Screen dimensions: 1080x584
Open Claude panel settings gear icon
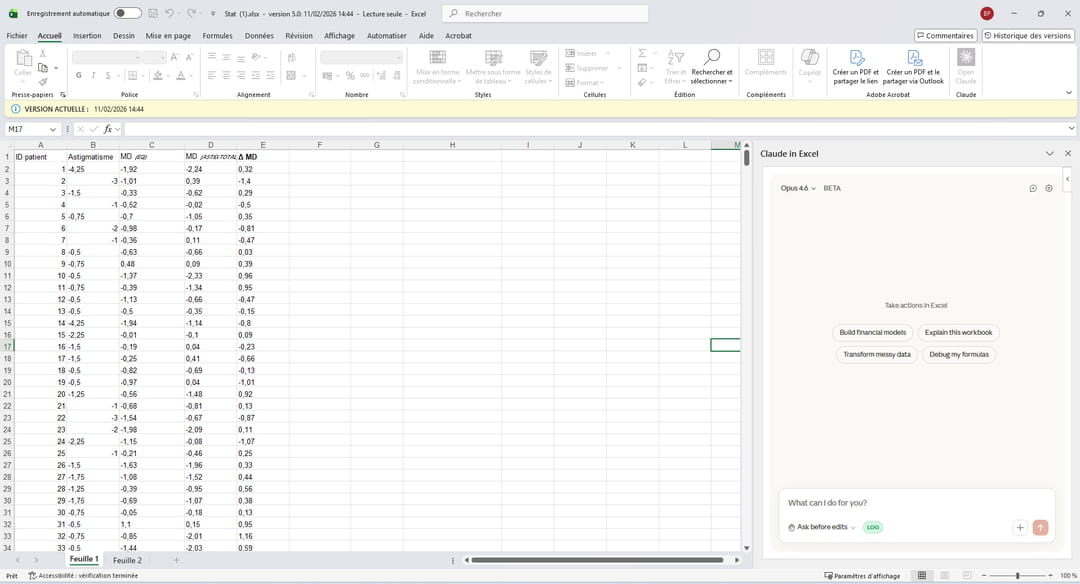[x=1049, y=188]
